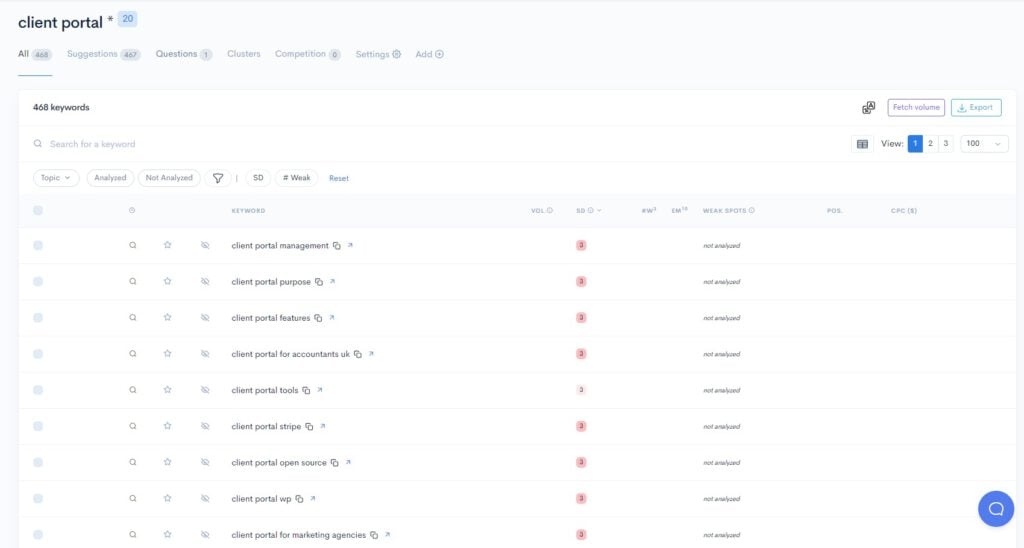
Task: Open the translate icon next to Fetch volume
Action: [868, 108]
